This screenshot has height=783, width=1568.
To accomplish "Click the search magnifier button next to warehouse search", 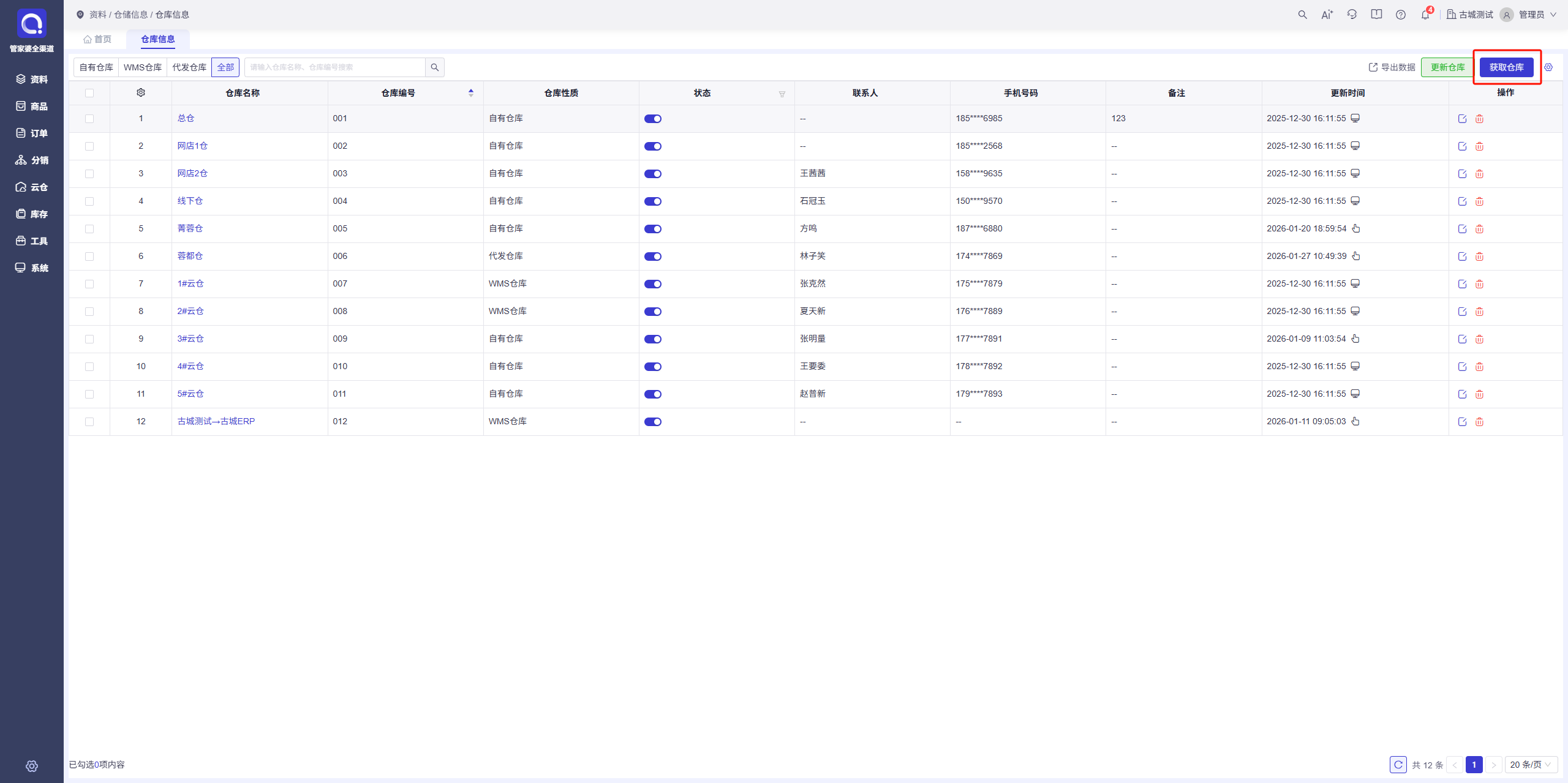I will 435,67.
